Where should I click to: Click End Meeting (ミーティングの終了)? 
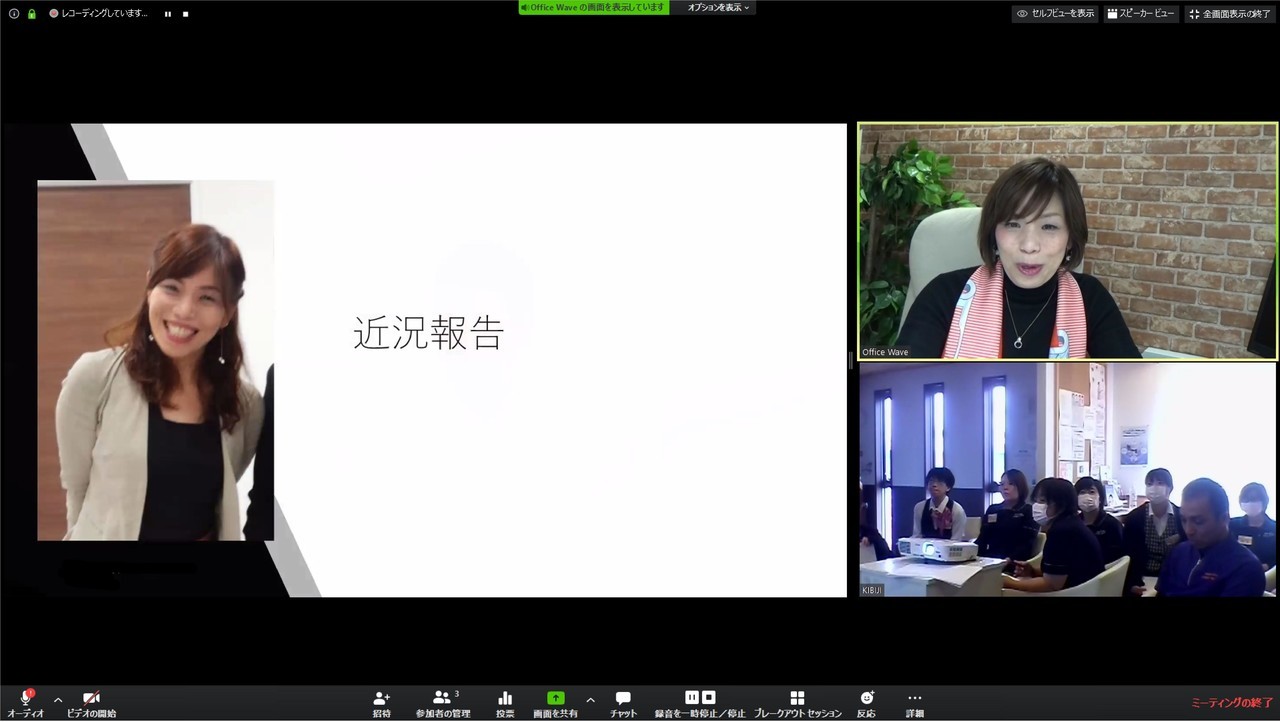1232,703
